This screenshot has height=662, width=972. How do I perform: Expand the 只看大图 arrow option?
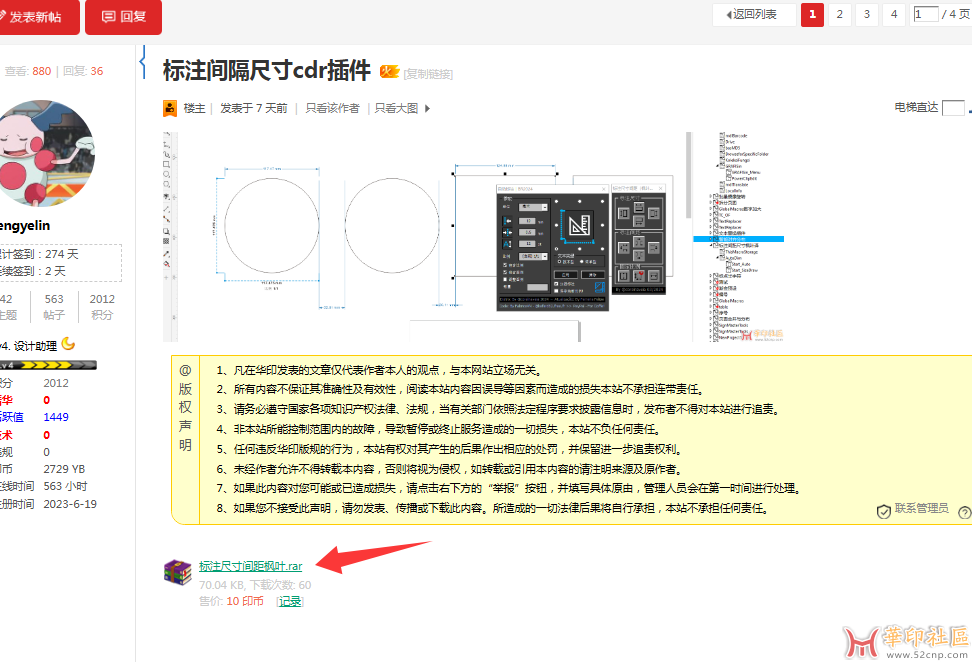coord(426,108)
